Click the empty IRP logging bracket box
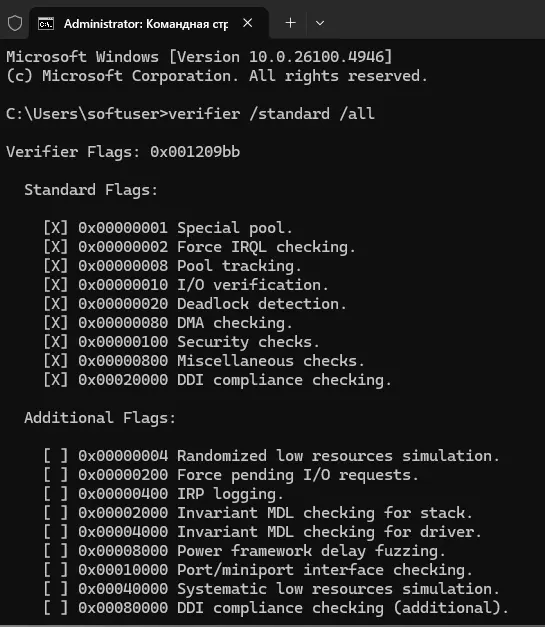545x627 pixels. (x=56, y=494)
